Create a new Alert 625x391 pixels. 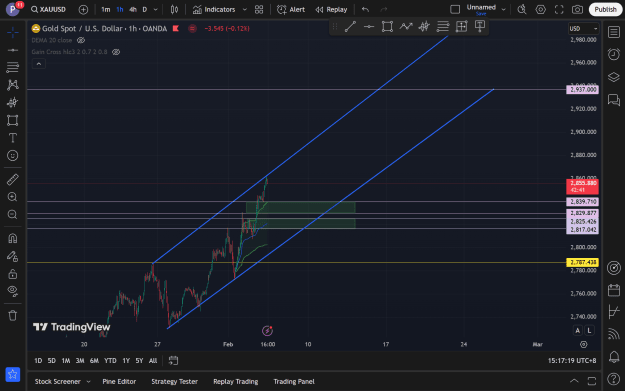(x=291, y=10)
